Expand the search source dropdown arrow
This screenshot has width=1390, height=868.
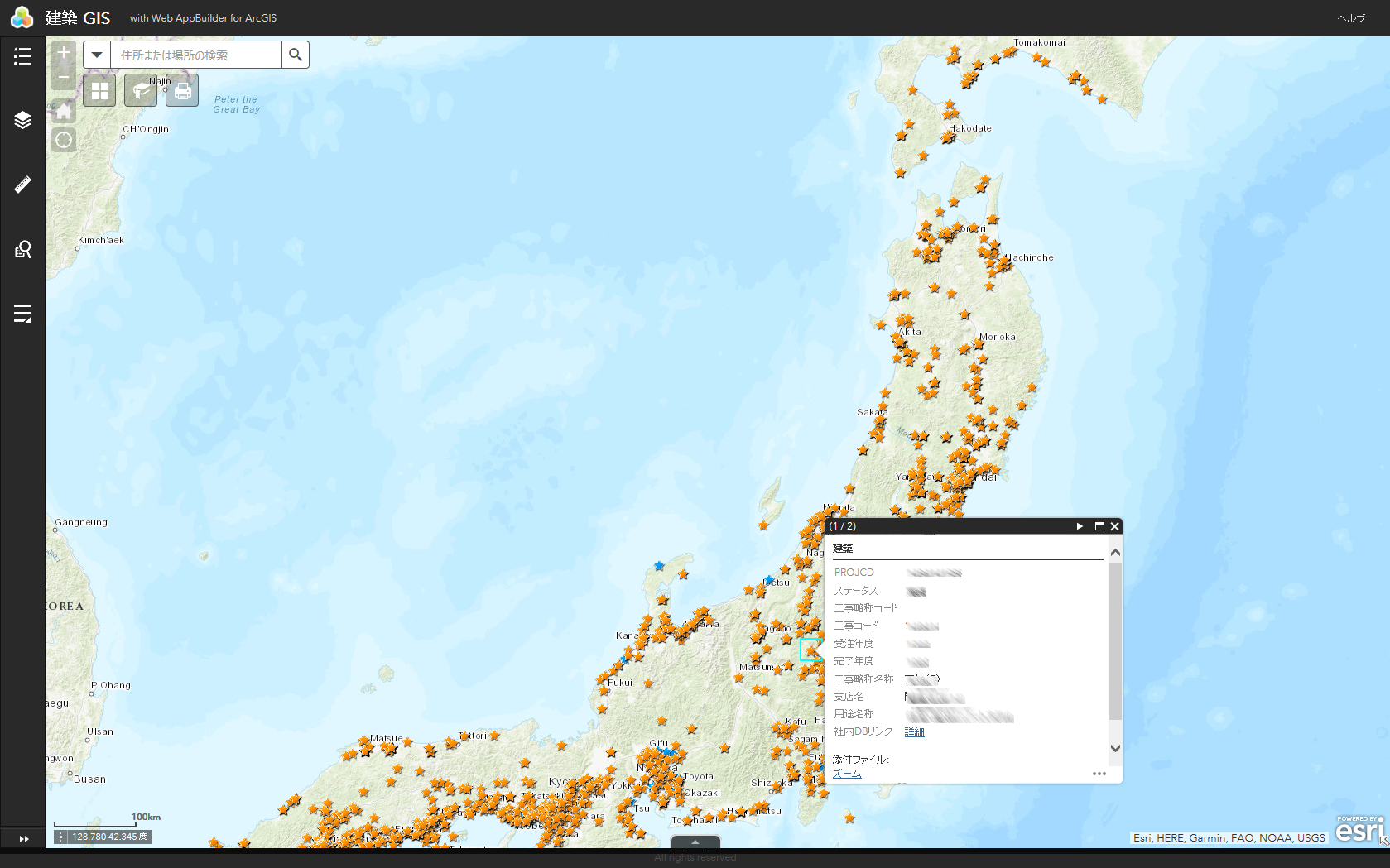(97, 55)
